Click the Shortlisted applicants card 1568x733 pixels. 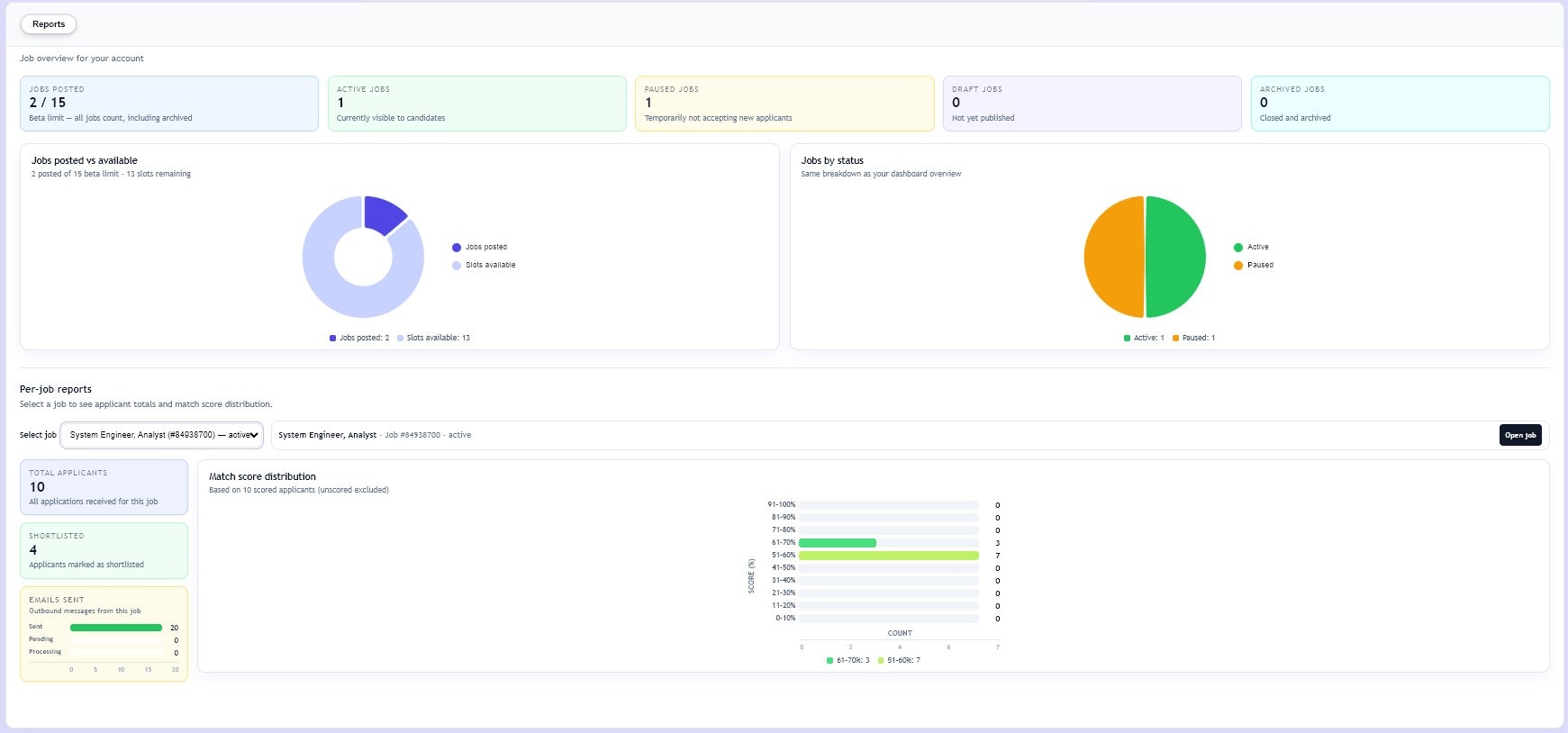click(x=104, y=550)
